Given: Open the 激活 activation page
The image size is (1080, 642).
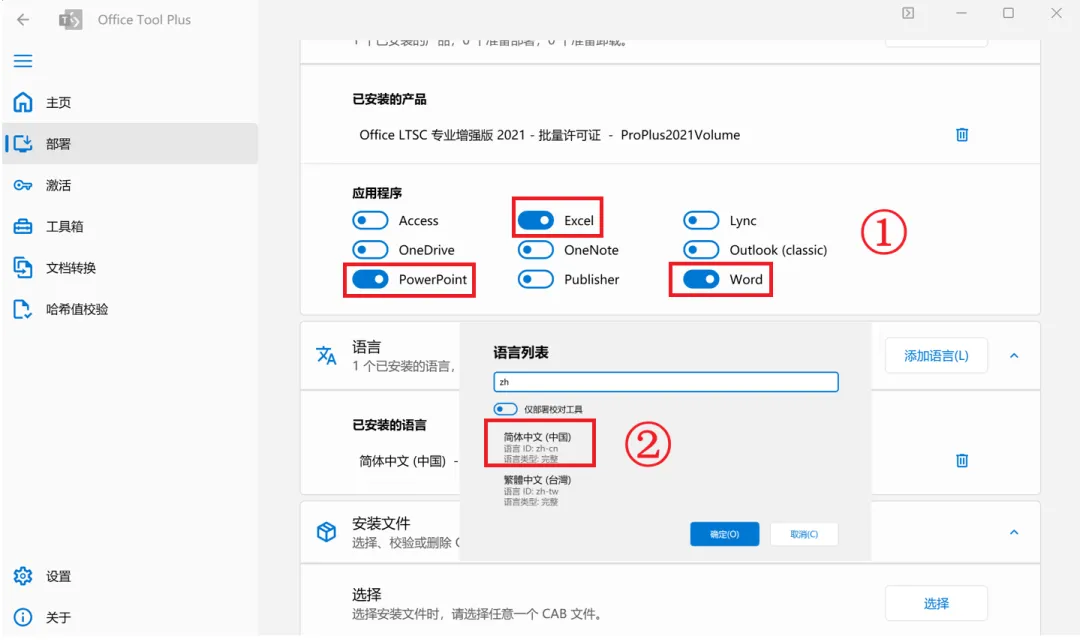Looking at the screenshot, I should pos(130,185).
